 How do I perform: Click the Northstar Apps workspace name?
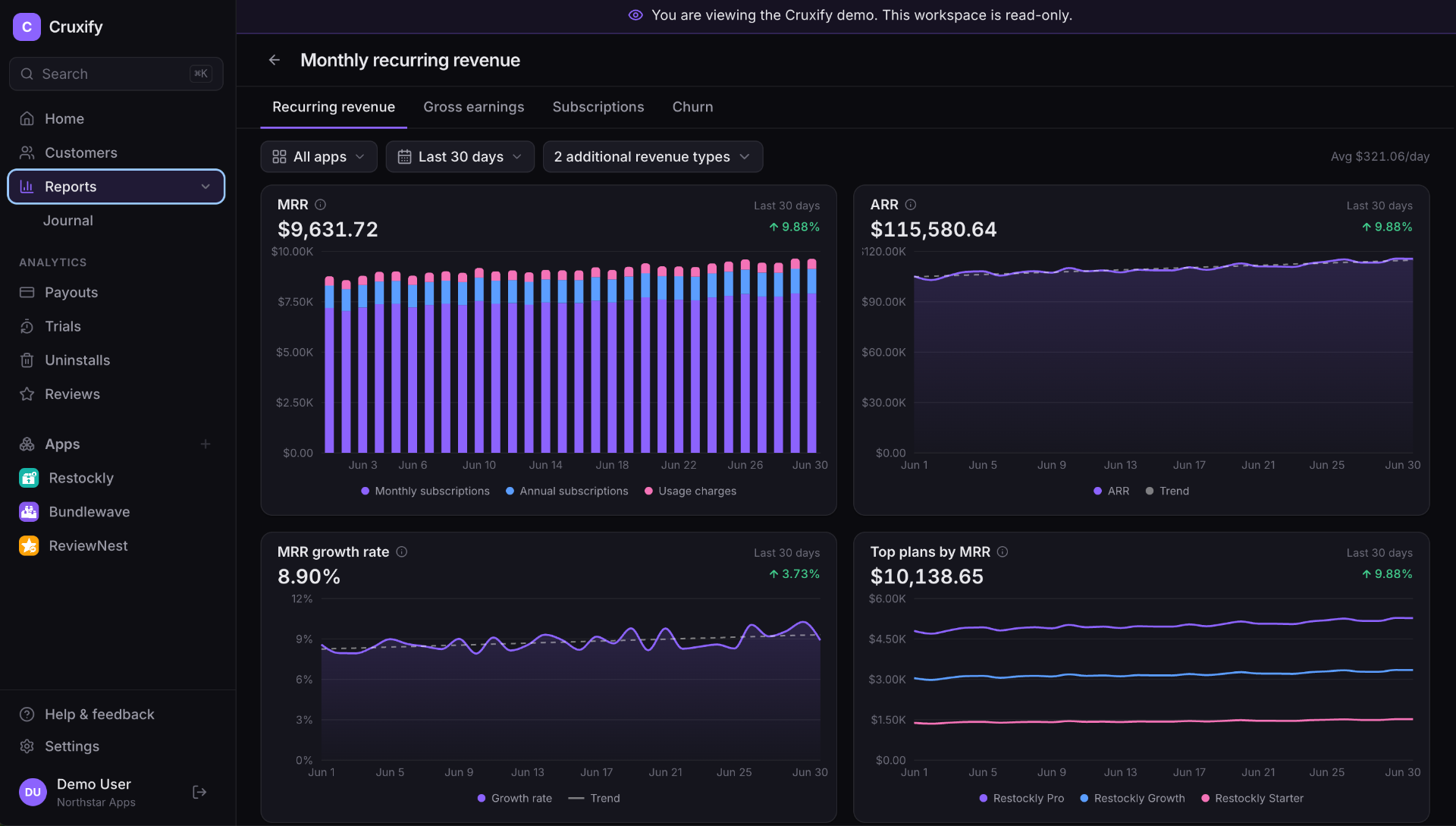[x=96, y=802]
